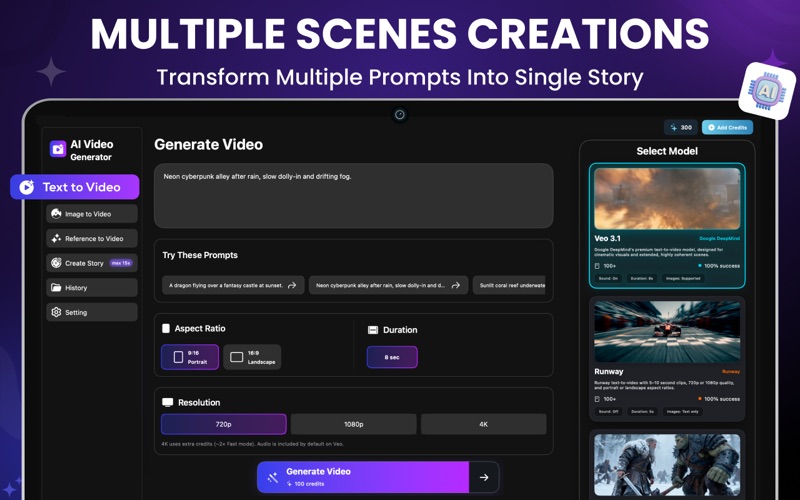Open Image to Video mode

point(92,214)
